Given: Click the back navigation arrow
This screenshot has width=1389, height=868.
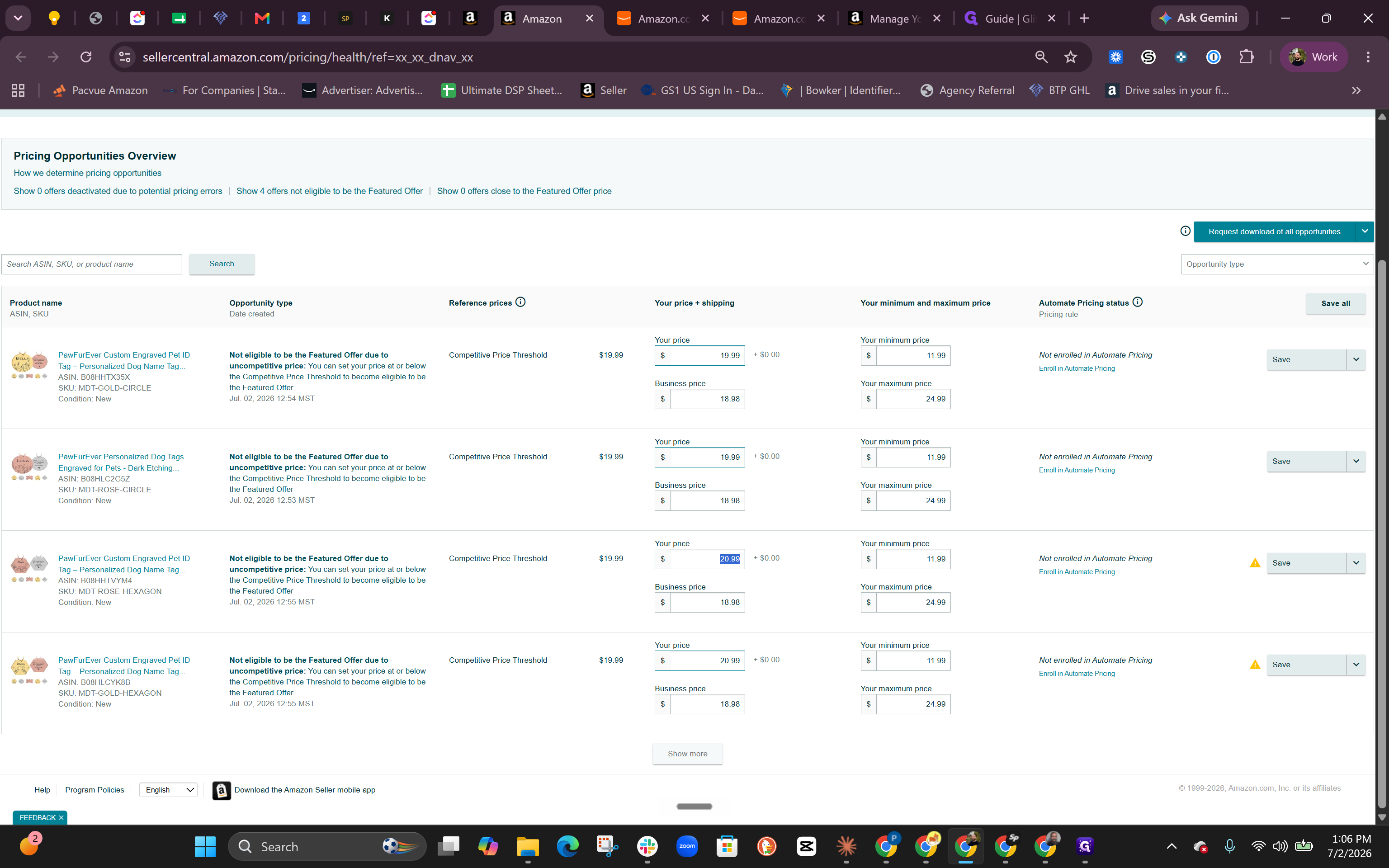Looking at the screenshot, I should [21, 57].
